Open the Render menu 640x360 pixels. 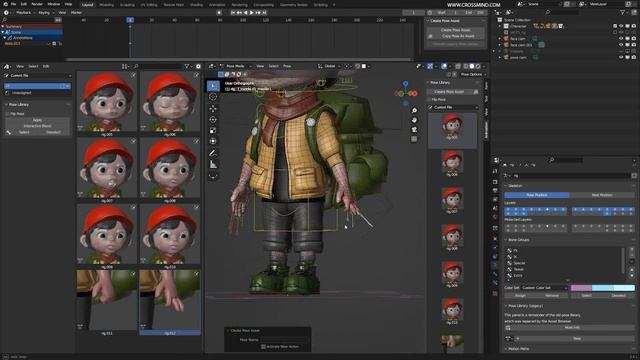[x=37, y=4]
